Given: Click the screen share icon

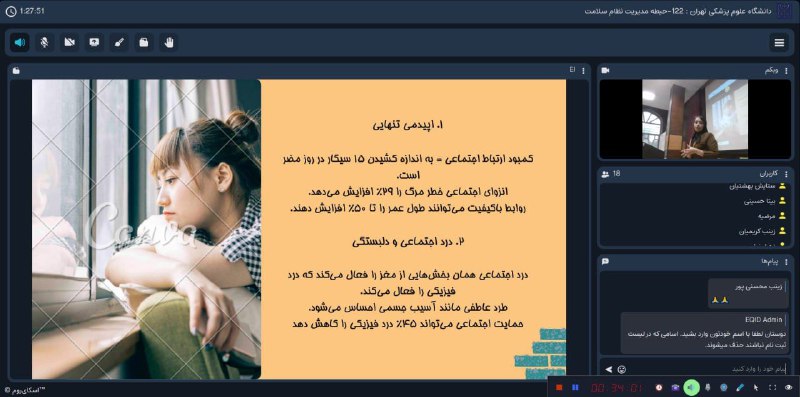Looking at the screenshot, I should pos(94,42).
